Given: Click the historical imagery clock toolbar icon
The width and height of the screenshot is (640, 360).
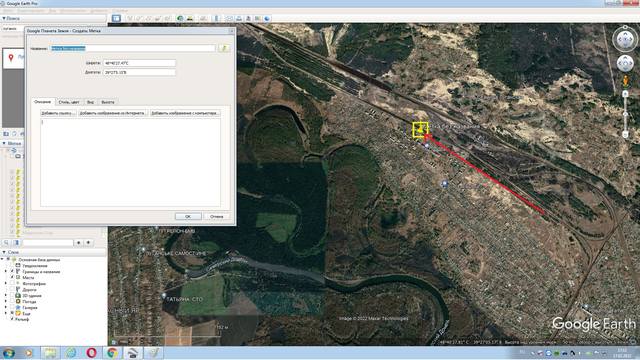Looking at the screenshot, I should (180, 18).
